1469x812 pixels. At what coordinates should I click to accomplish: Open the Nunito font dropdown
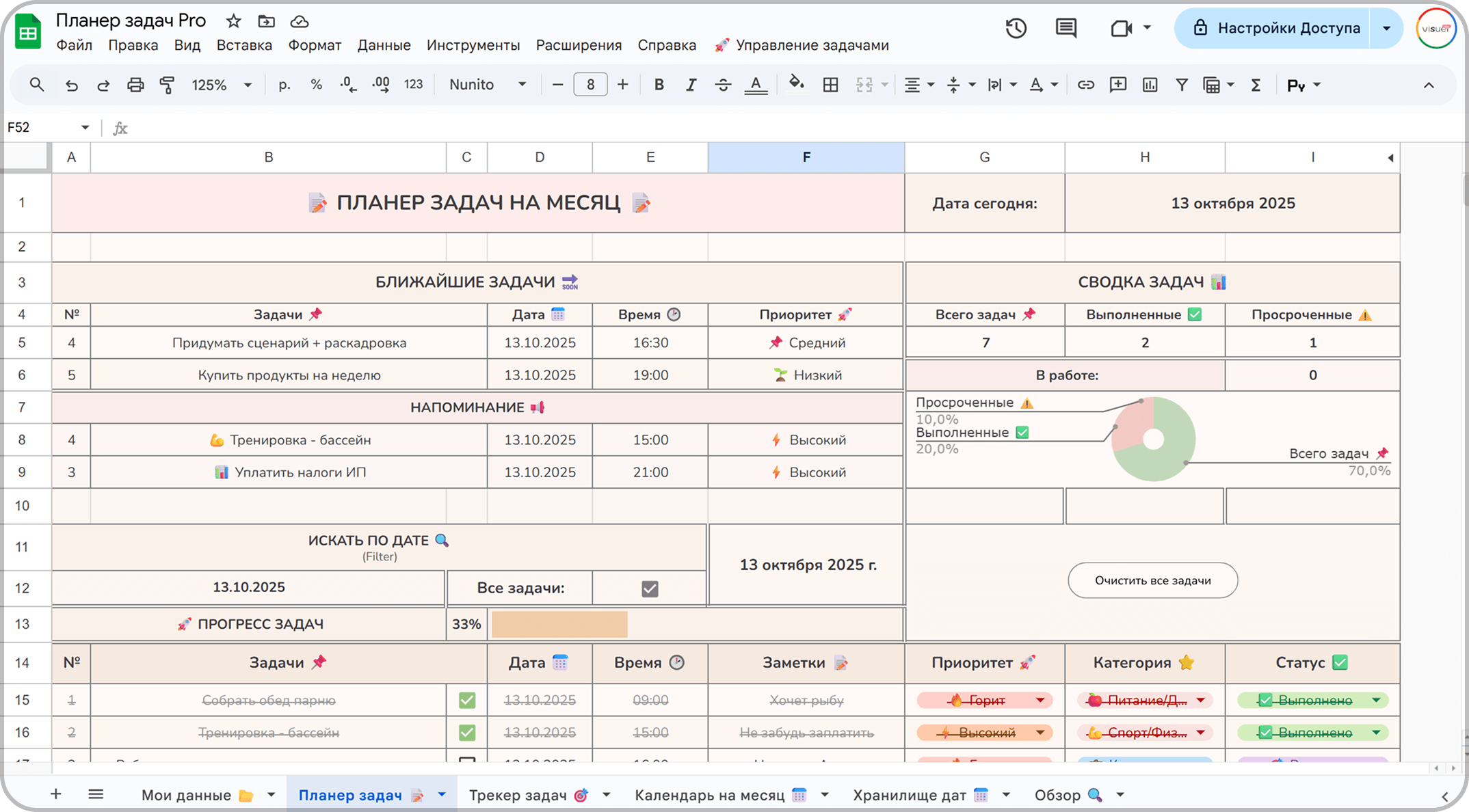pos(487,85)
